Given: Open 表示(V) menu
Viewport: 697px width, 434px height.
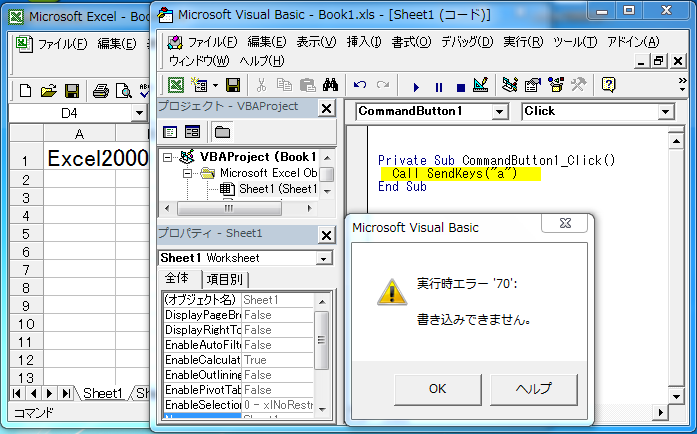Looking at the screenshot, I should tap(316, 42).
